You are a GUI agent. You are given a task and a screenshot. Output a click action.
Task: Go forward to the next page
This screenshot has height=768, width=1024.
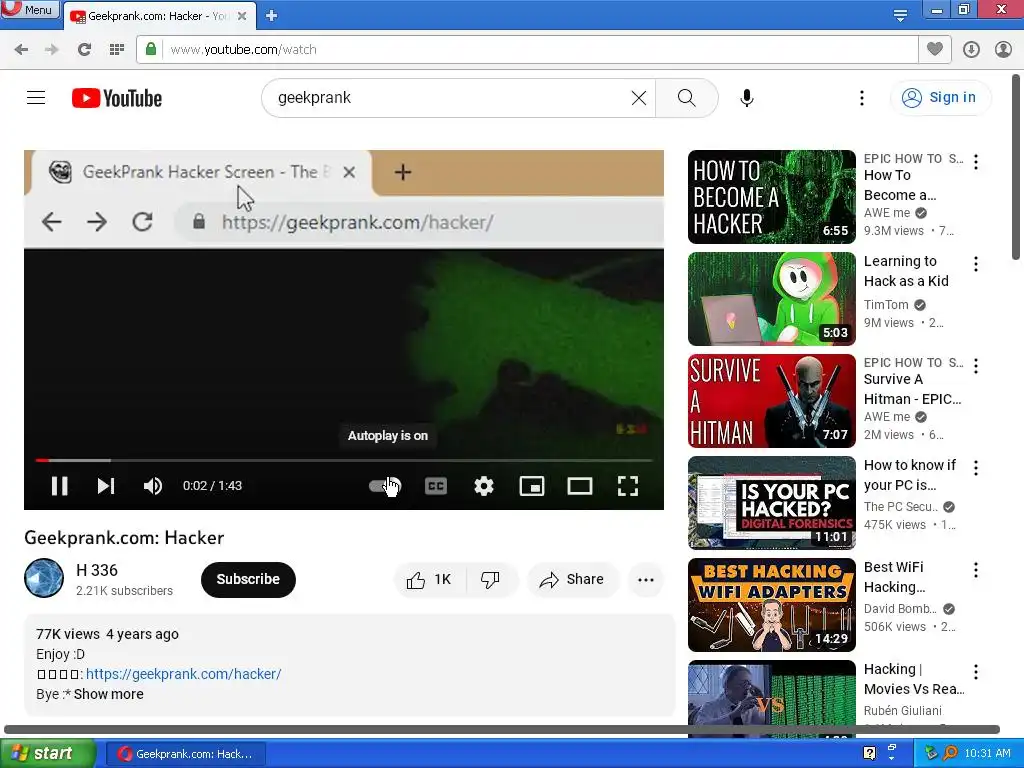click(x=52, y=50)
